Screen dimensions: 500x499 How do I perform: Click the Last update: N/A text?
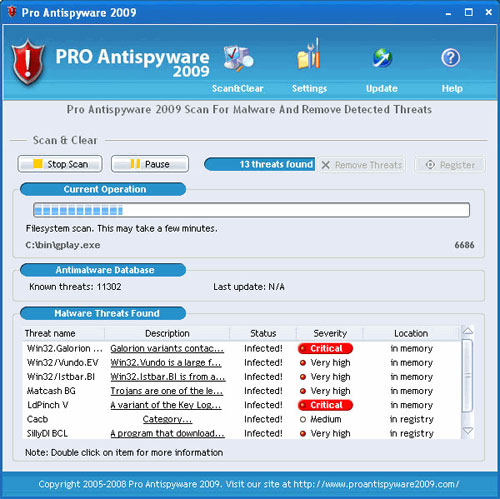pyautogui.click(x=249, y=287)
